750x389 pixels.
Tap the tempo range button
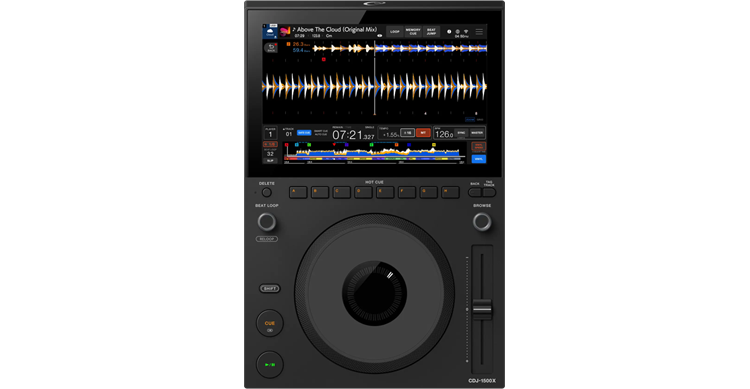pyautogui.click(x=407, y=133)
